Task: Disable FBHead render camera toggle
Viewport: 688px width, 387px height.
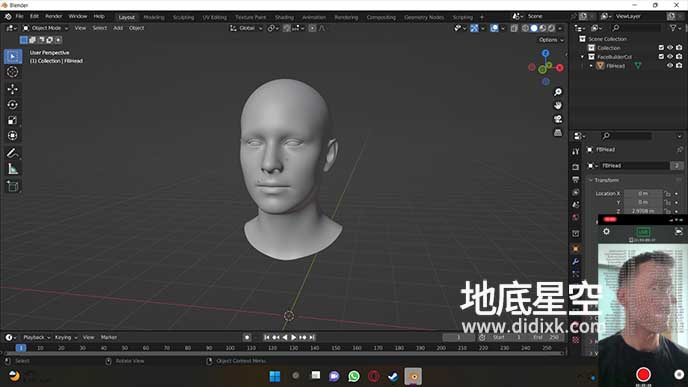Action: click(679, 66)
